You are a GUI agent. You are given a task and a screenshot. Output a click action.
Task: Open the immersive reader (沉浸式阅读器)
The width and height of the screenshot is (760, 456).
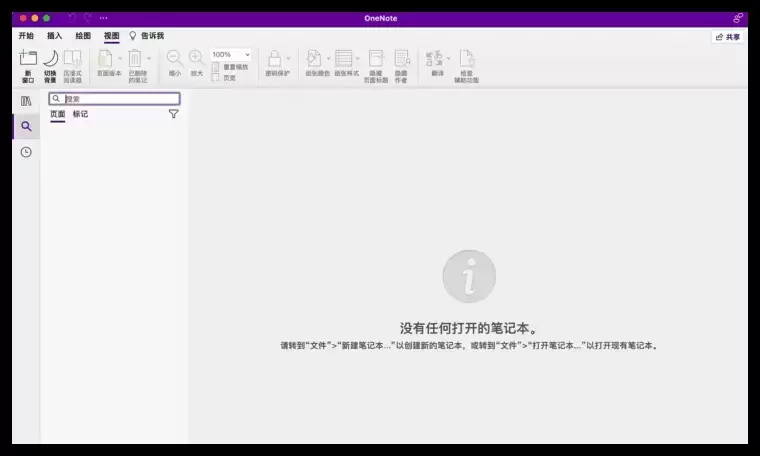click(73, 66)
